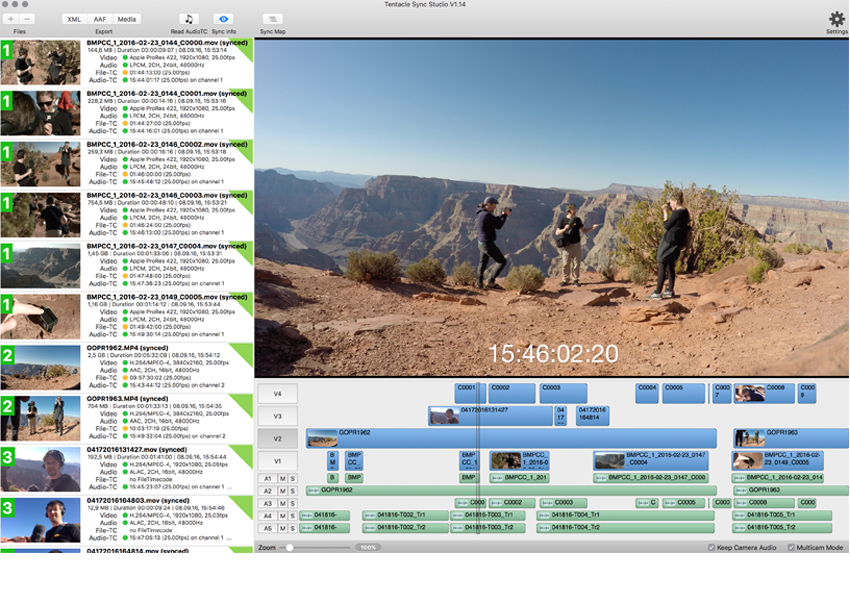The width and height of the screenshot is (850, 600).
Task: Solo audio track A2
Action: (294, 491)
